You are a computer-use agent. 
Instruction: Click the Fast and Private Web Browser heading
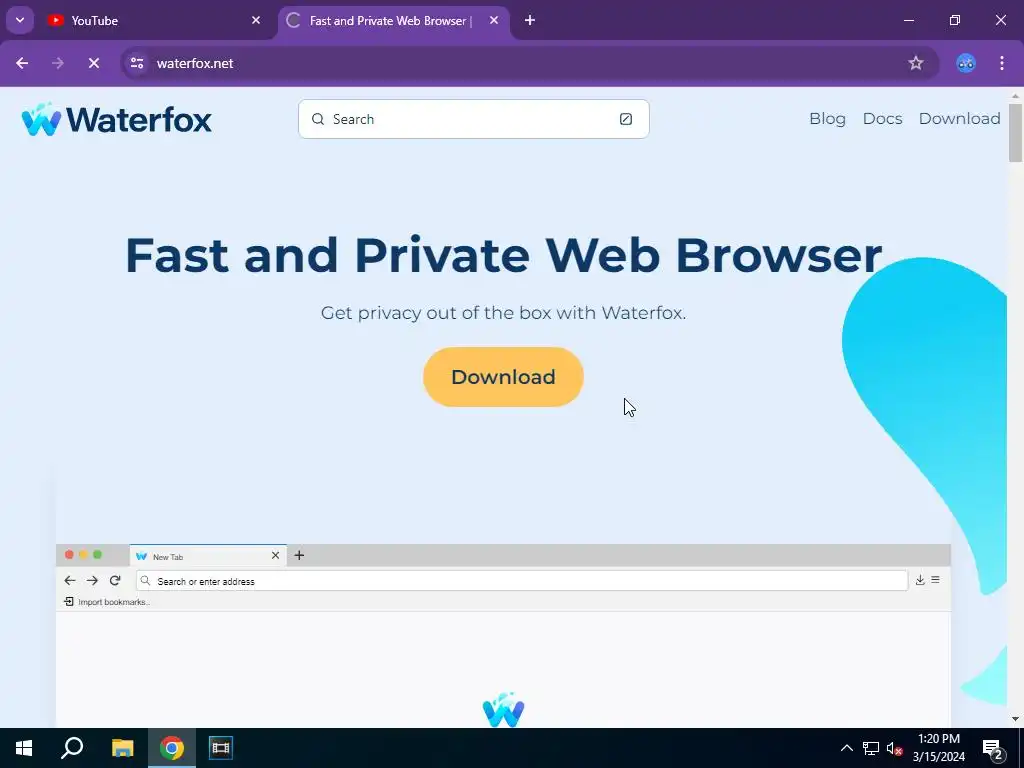504,255
